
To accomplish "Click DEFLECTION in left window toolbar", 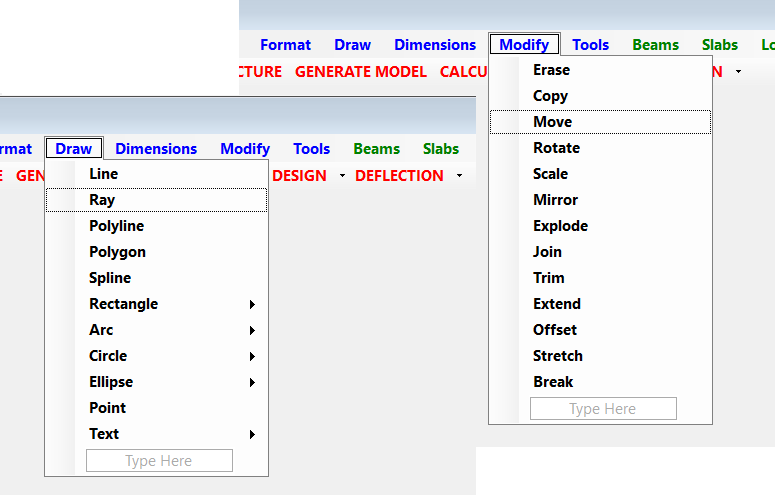I will 399,176.
